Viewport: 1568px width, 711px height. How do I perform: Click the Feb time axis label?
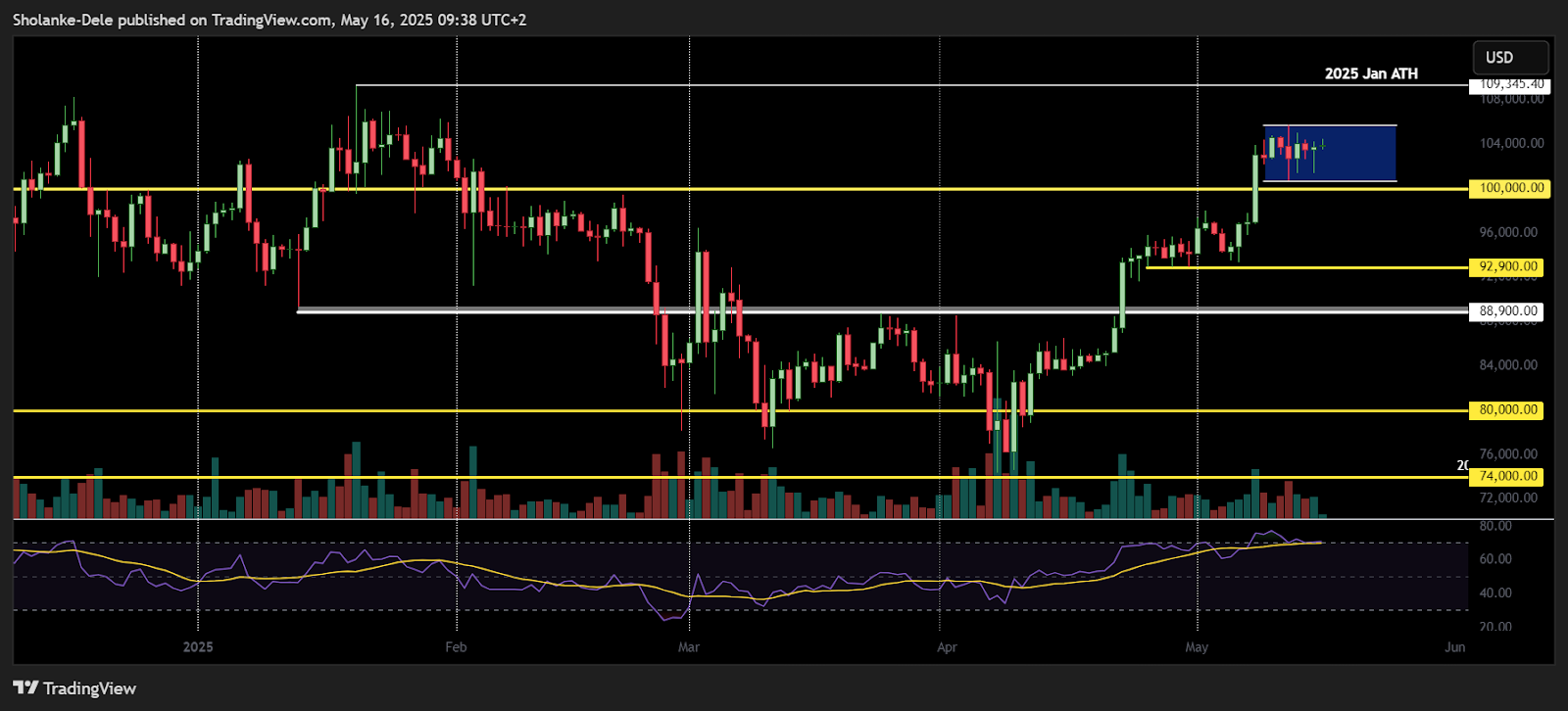coord(456,647)
